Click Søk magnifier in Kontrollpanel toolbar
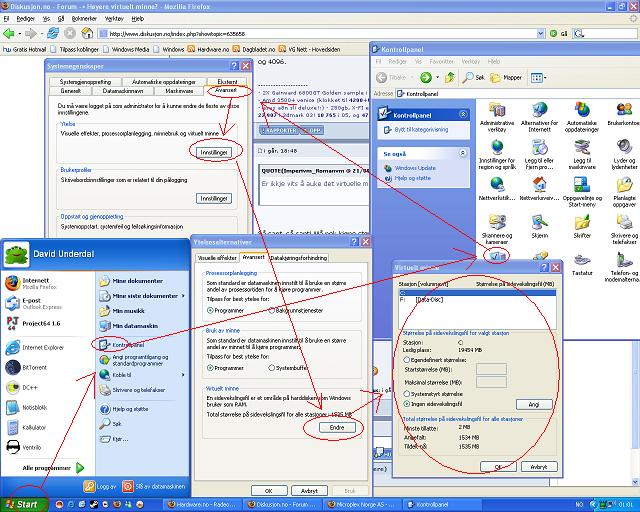The width and height of the screenshot is (640, 512). tap(473, 77)
